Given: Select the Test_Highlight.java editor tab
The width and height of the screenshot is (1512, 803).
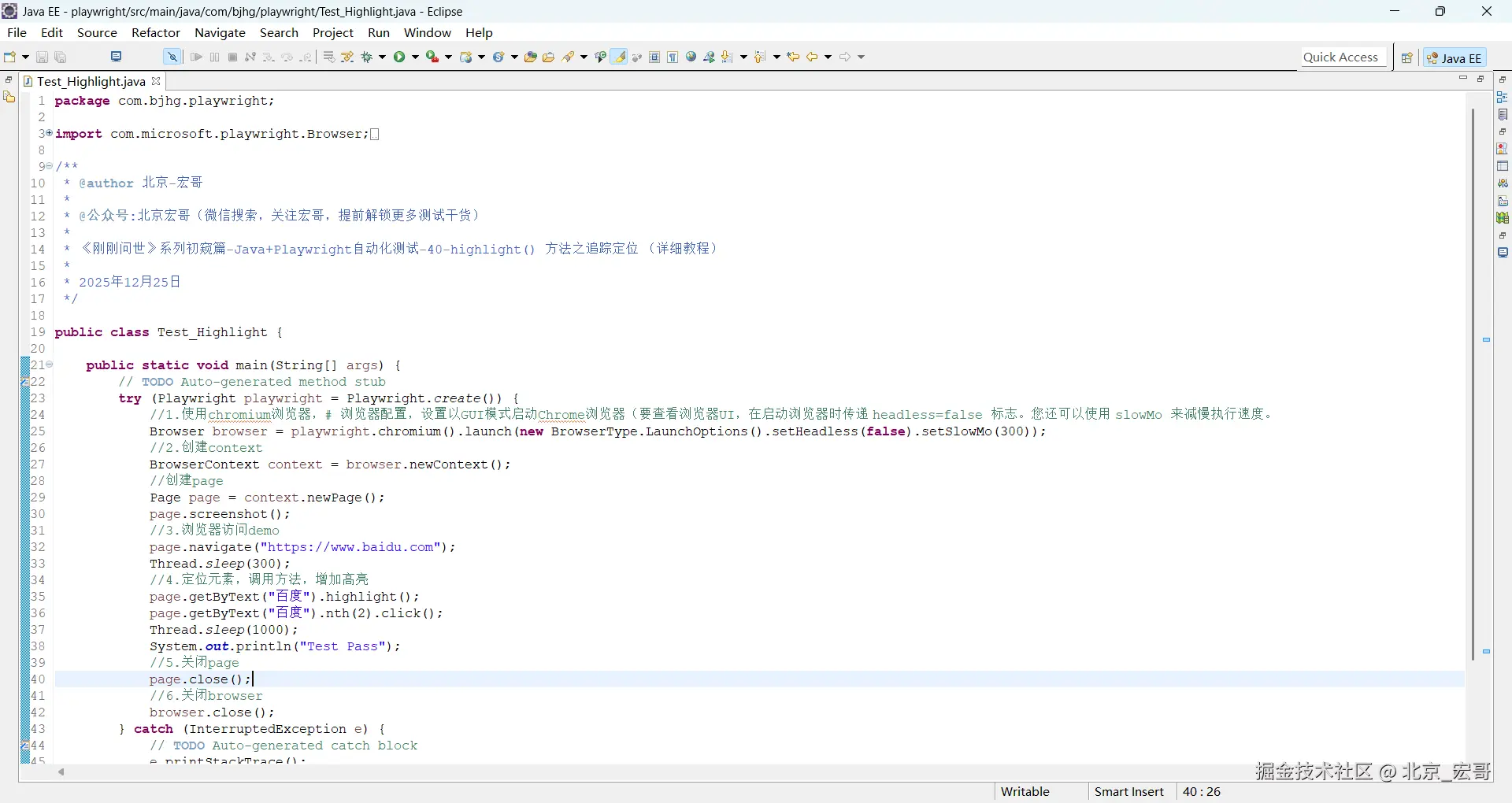Looking at the screenshot, I should [91, 81].
